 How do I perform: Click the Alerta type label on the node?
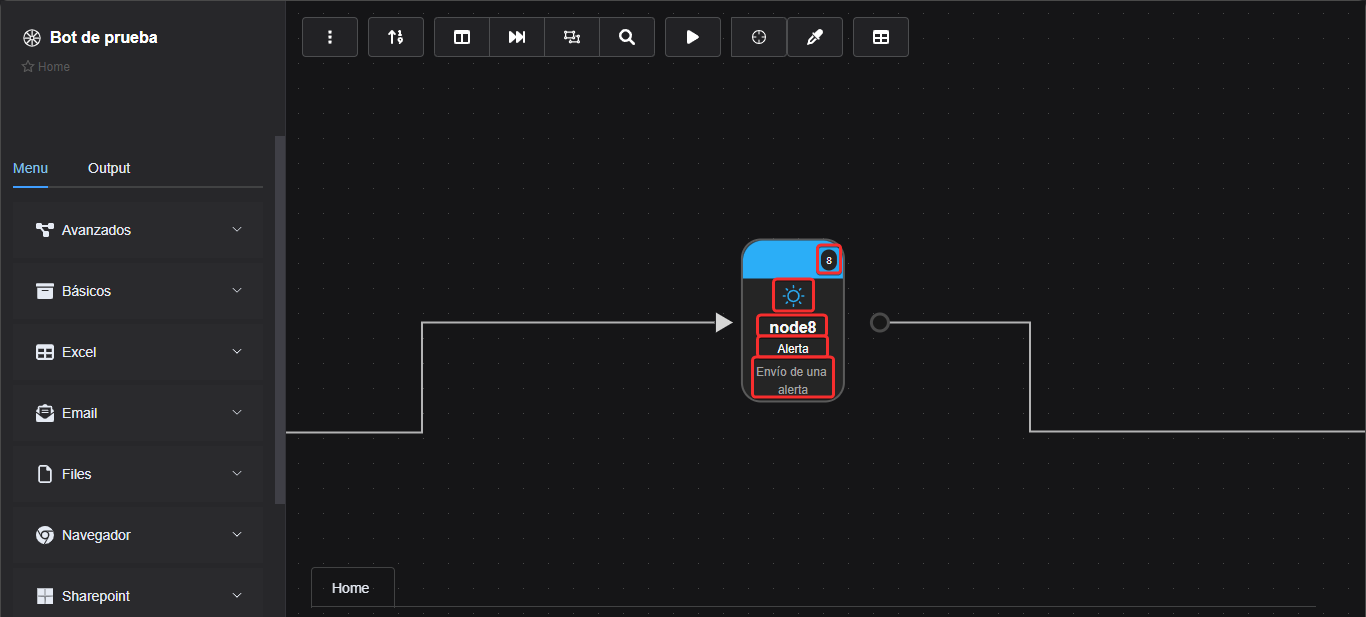coord(793,348)
